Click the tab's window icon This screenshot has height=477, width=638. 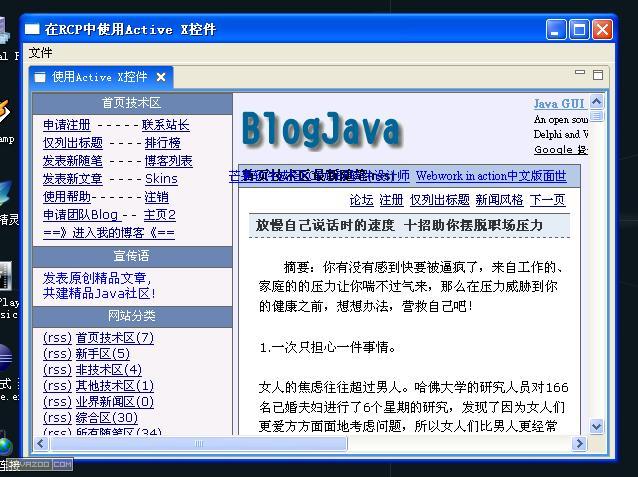tap(40, 77)
